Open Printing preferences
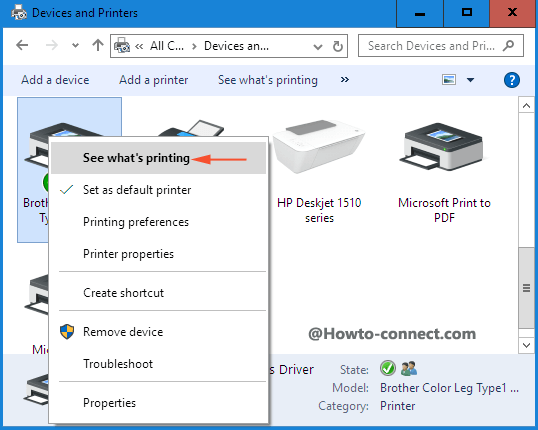The height and width of the screenshot is (430, 538). click(x=158, y=222)
